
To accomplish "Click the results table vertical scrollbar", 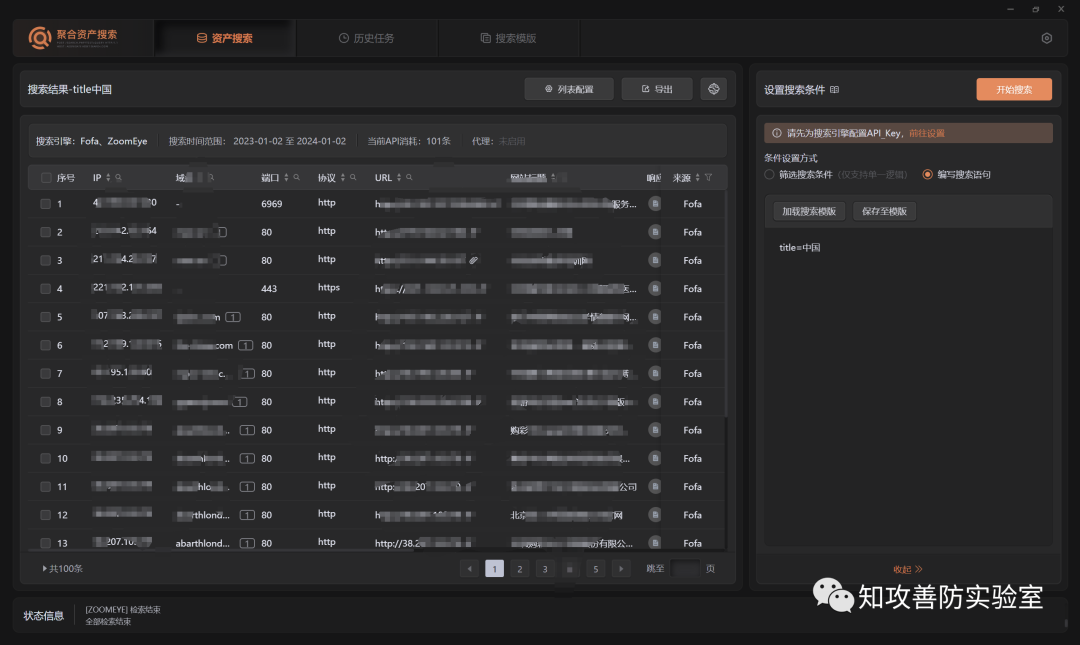I will click(x=725, y=303).
